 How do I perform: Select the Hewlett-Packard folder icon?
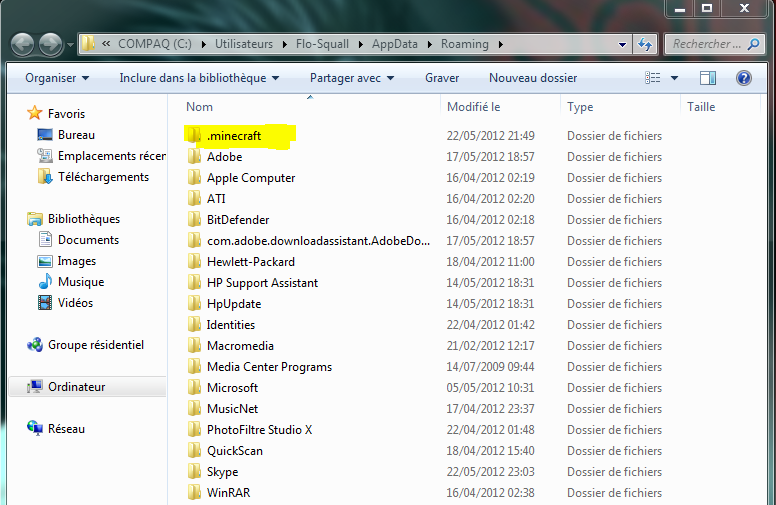(x=194, y=261)
